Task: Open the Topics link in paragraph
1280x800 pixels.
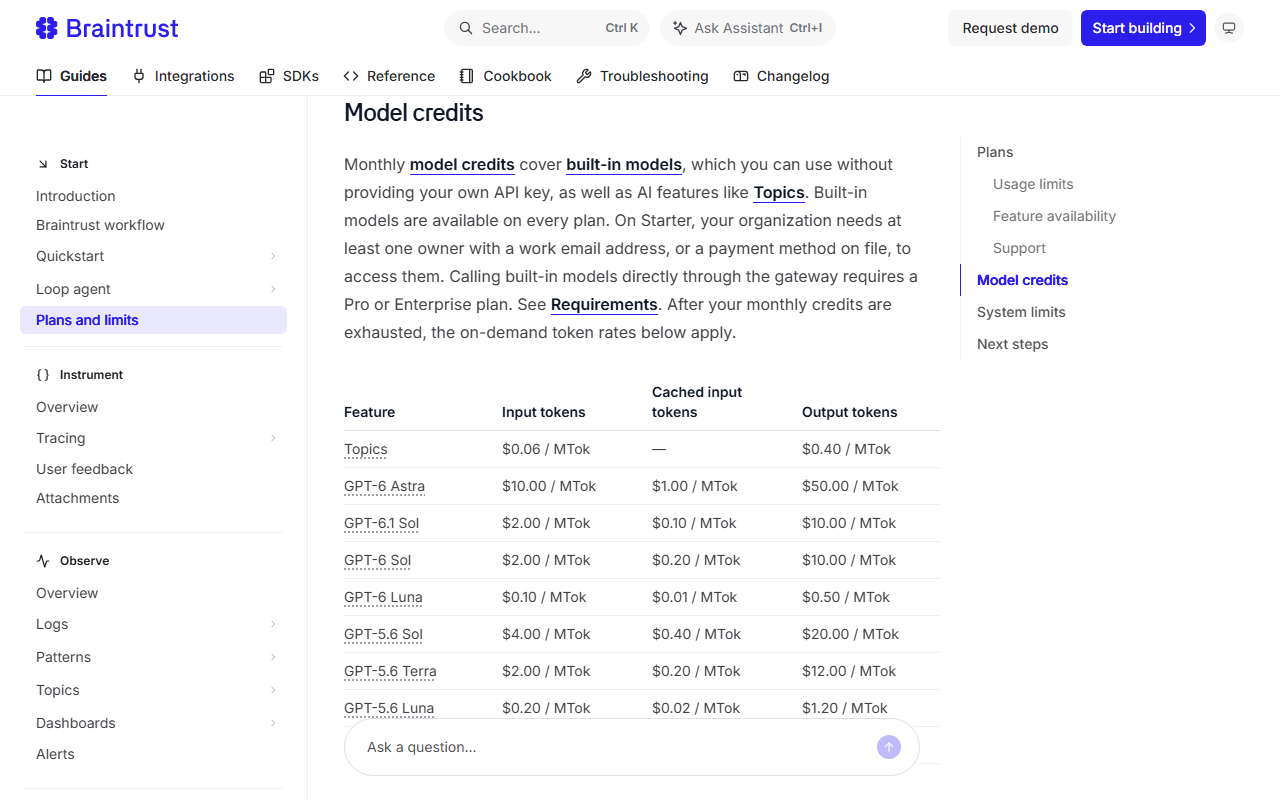Action: point(779,192)
